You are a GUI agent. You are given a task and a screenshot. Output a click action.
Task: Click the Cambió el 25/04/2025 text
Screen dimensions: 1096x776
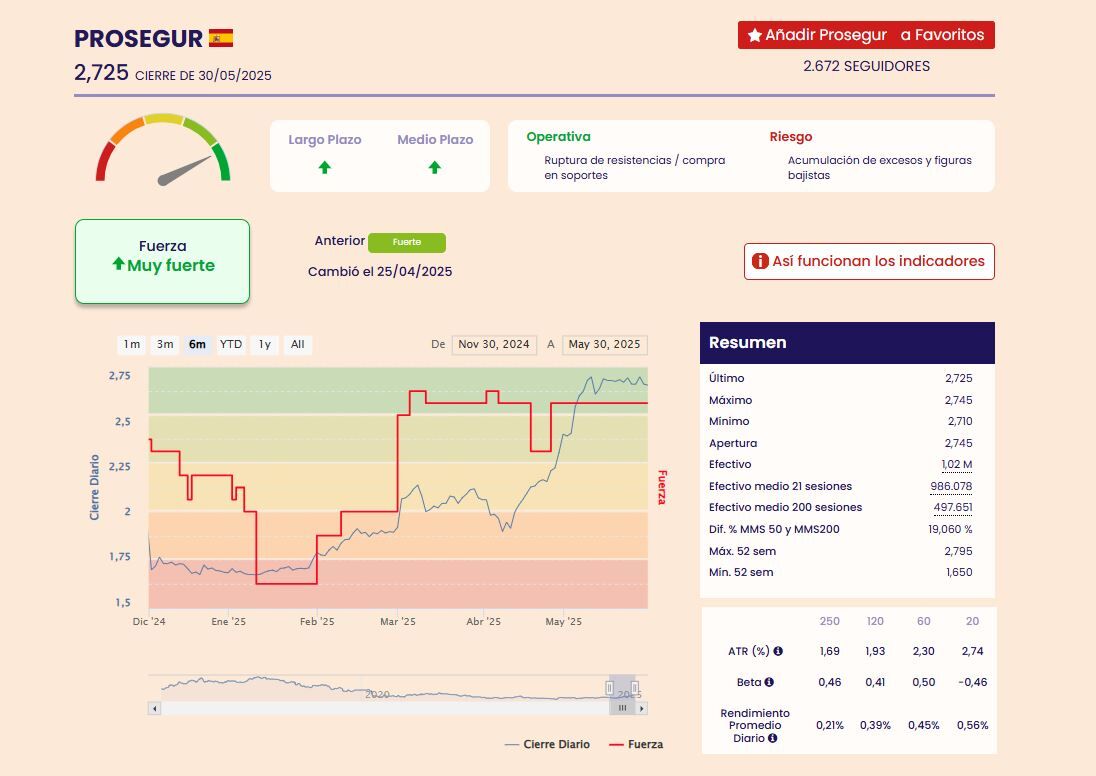point(380,271)
